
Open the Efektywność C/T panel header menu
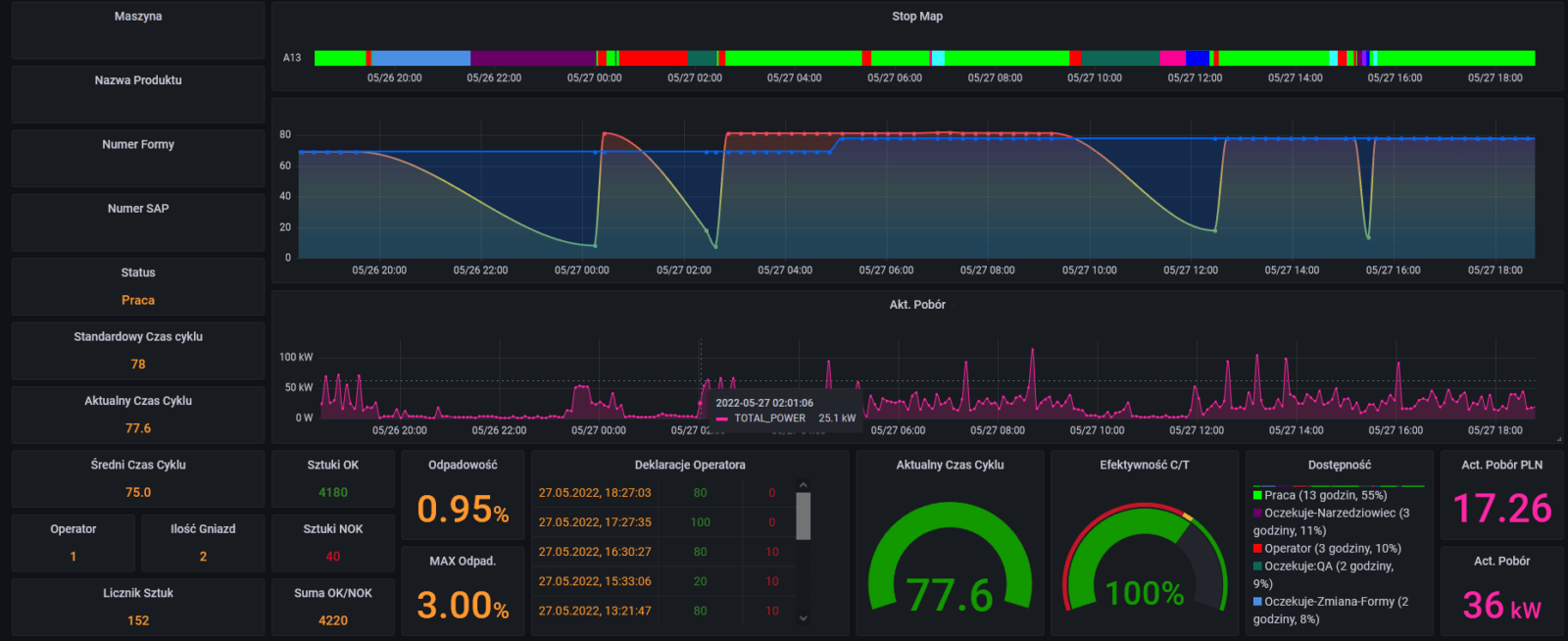[x=1144, y=466]
